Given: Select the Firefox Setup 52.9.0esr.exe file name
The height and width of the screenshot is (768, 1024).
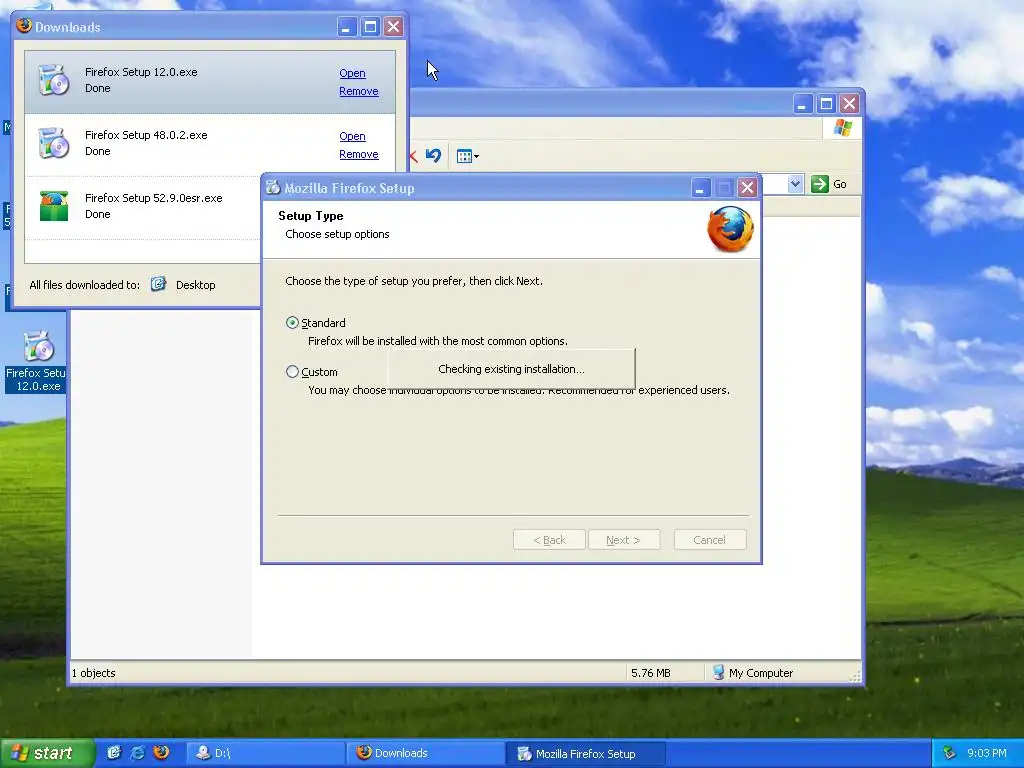Looking at the screenshot, I should point(153,198).
